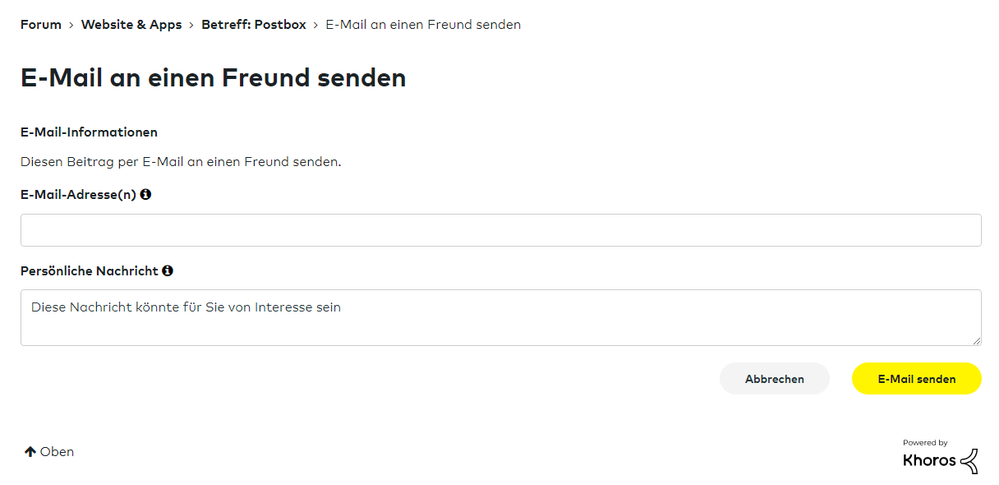The width and height of the screenshot is (999, 485).
Task: Click the current breadcrumb E-Mail an einen Freund senden
Action: pos(423,25)
